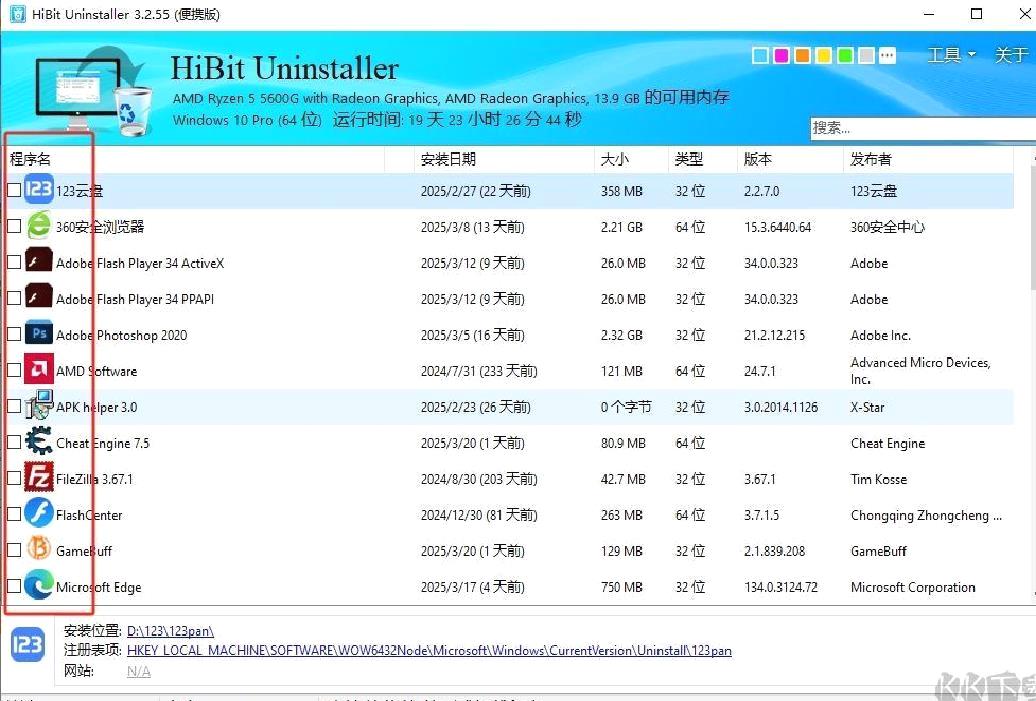Viewport: 1036px width, 701px height.
Task: Tick the checkbox for Microsoft Edge
Action: pyautogui.click(x=14, y=586)
